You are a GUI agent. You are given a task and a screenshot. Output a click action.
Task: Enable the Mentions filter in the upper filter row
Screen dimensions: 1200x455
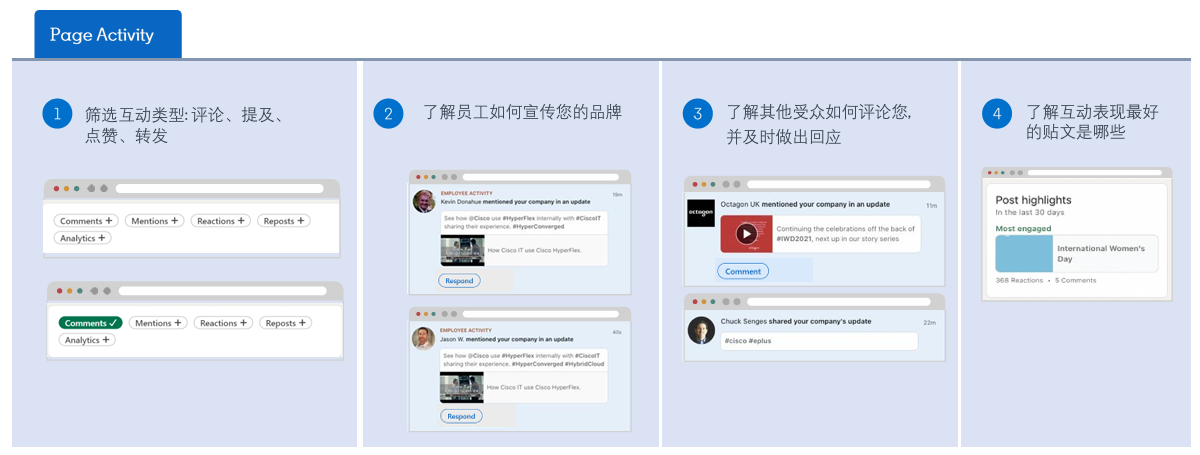[x=155, y=221]
